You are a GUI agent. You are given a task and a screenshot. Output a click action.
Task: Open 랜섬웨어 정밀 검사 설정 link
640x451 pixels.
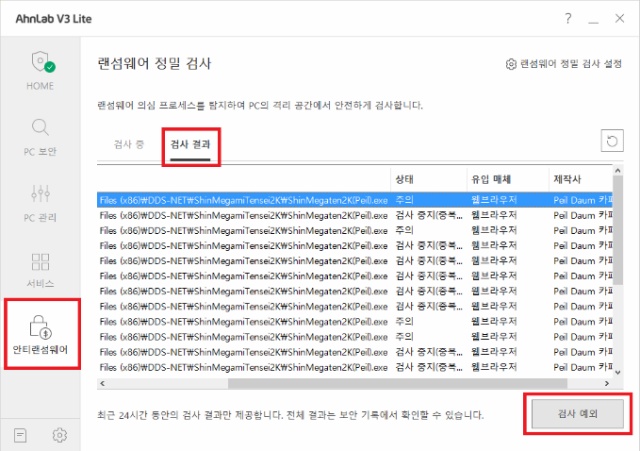(564, 64)
